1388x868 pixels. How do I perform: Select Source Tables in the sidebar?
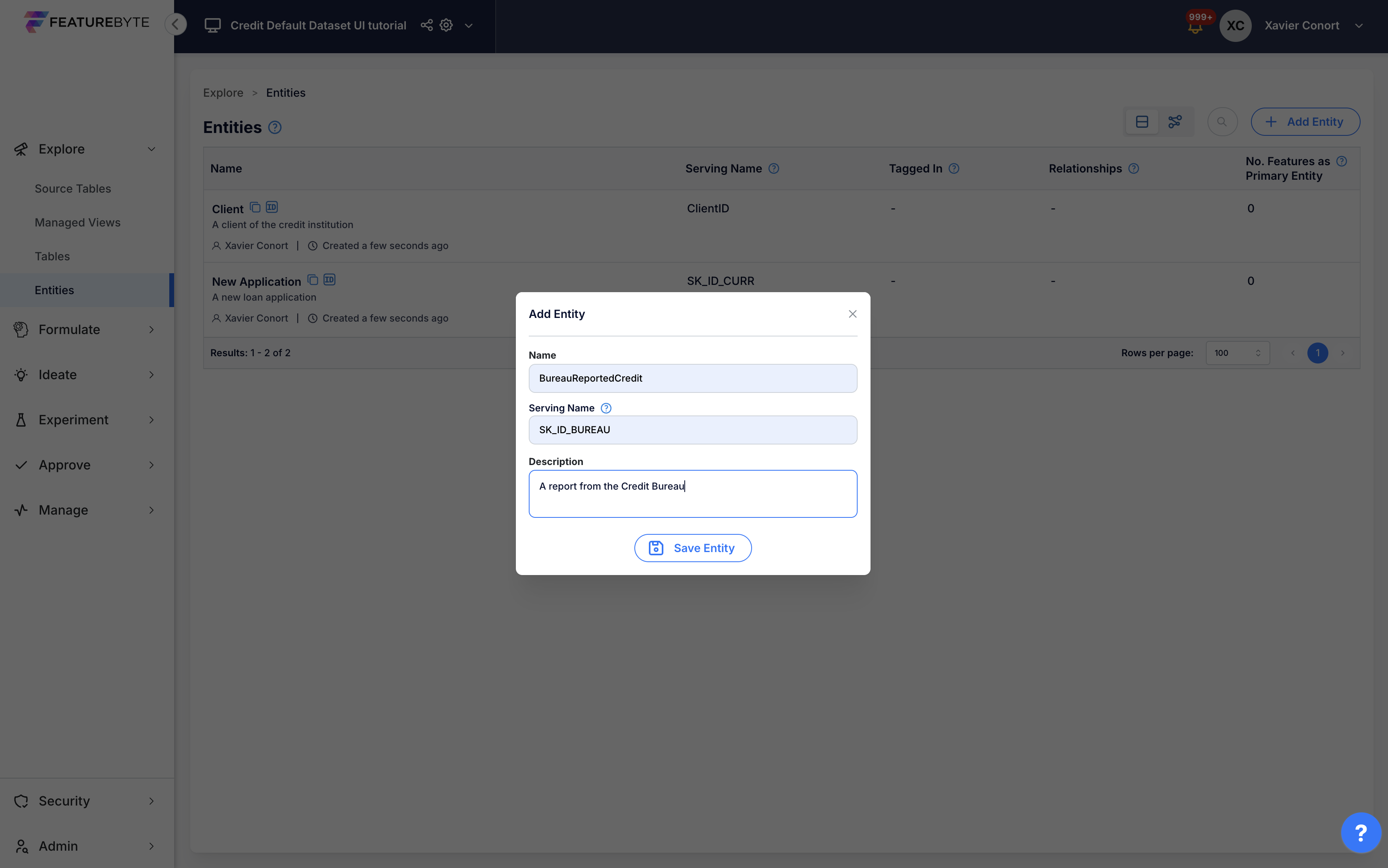[72, 188]
